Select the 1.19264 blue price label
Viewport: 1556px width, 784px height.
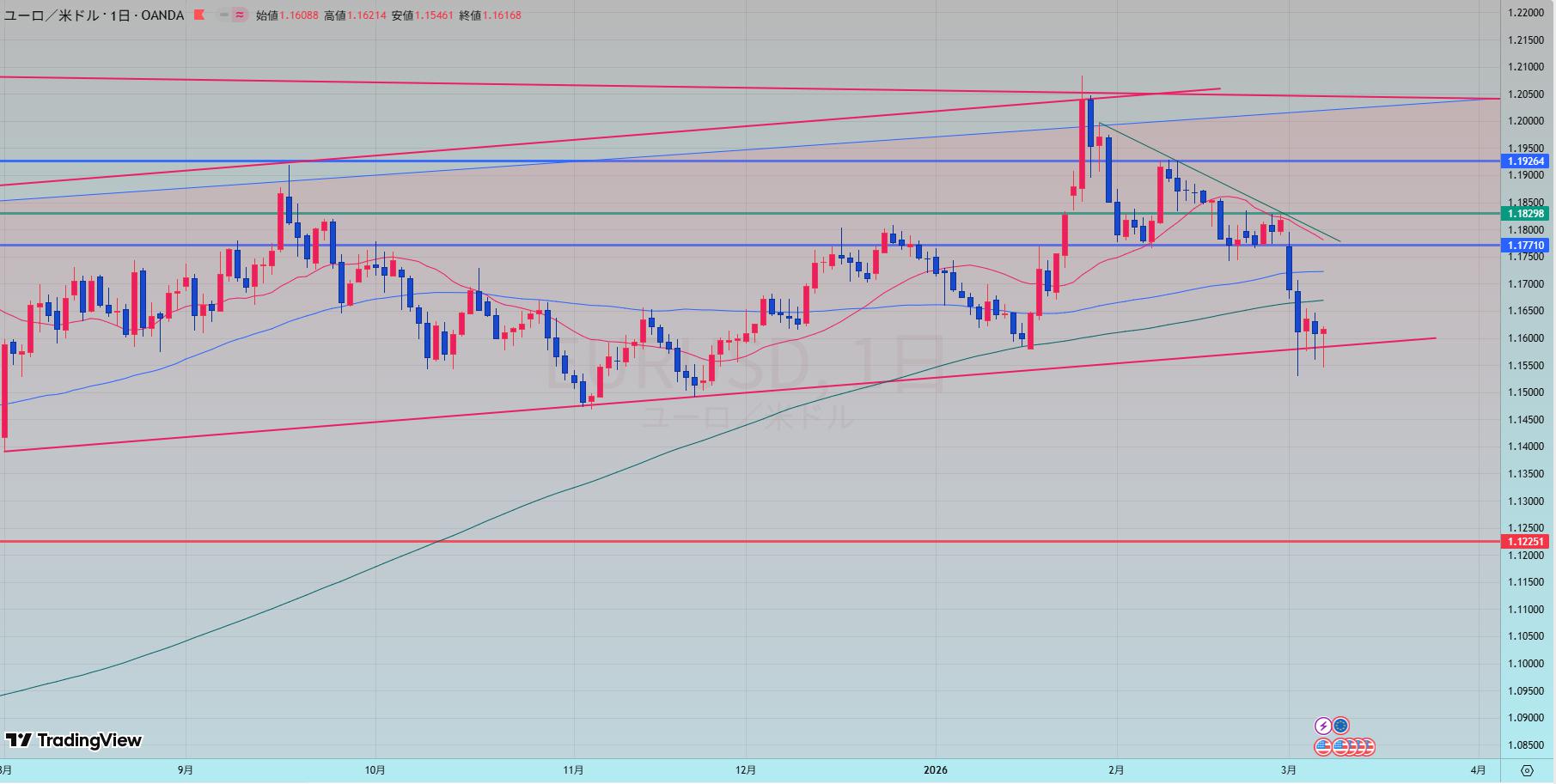[1526, 161]
